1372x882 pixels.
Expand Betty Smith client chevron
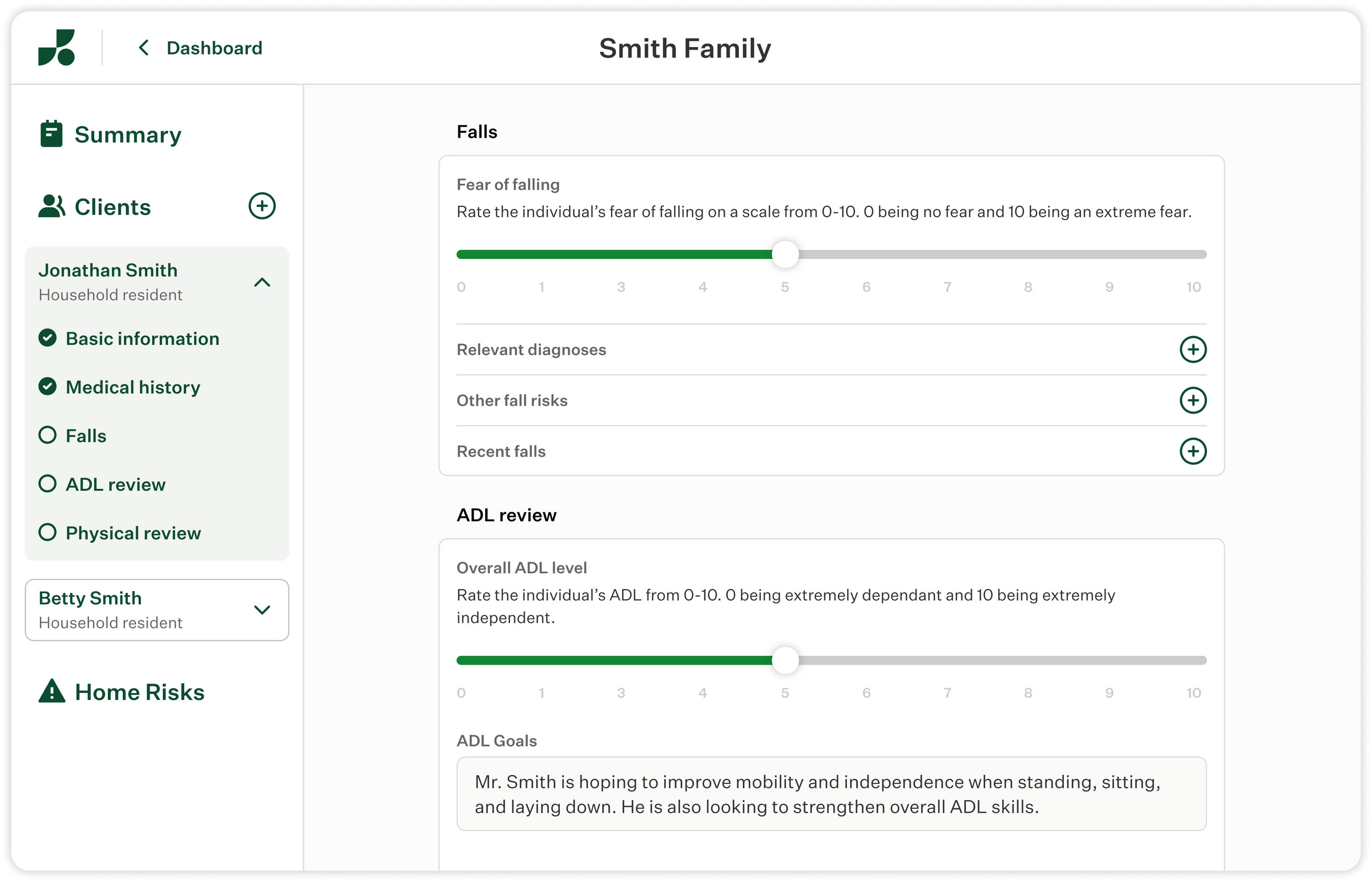tap(262, 610)
